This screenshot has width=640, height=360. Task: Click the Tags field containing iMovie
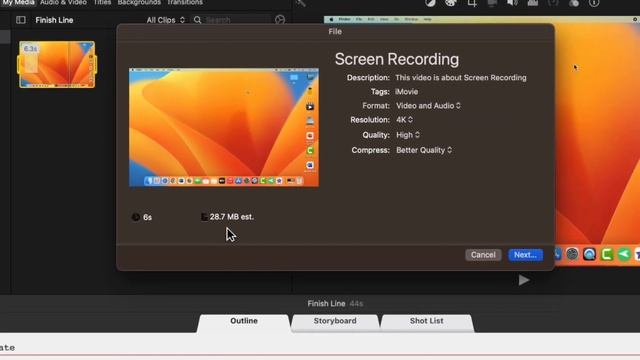[x=407, y=92]
